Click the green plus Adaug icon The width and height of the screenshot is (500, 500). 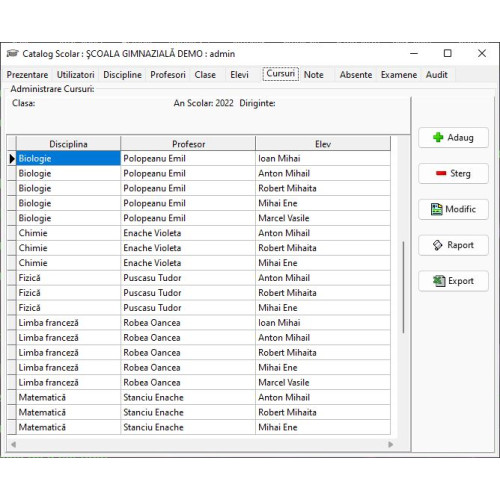(x=438, y=137)
